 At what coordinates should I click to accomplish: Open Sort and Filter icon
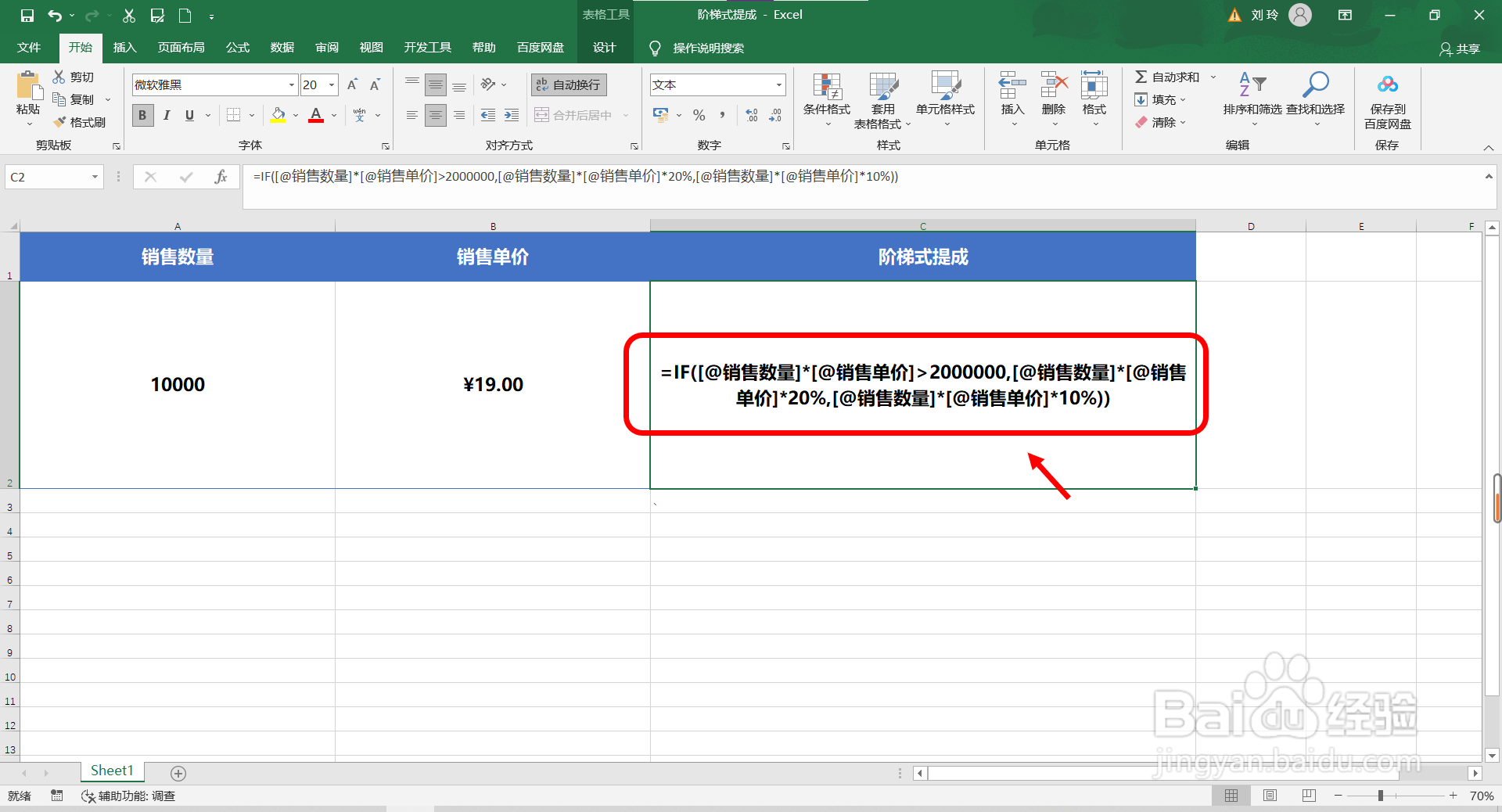point(1252,84)
